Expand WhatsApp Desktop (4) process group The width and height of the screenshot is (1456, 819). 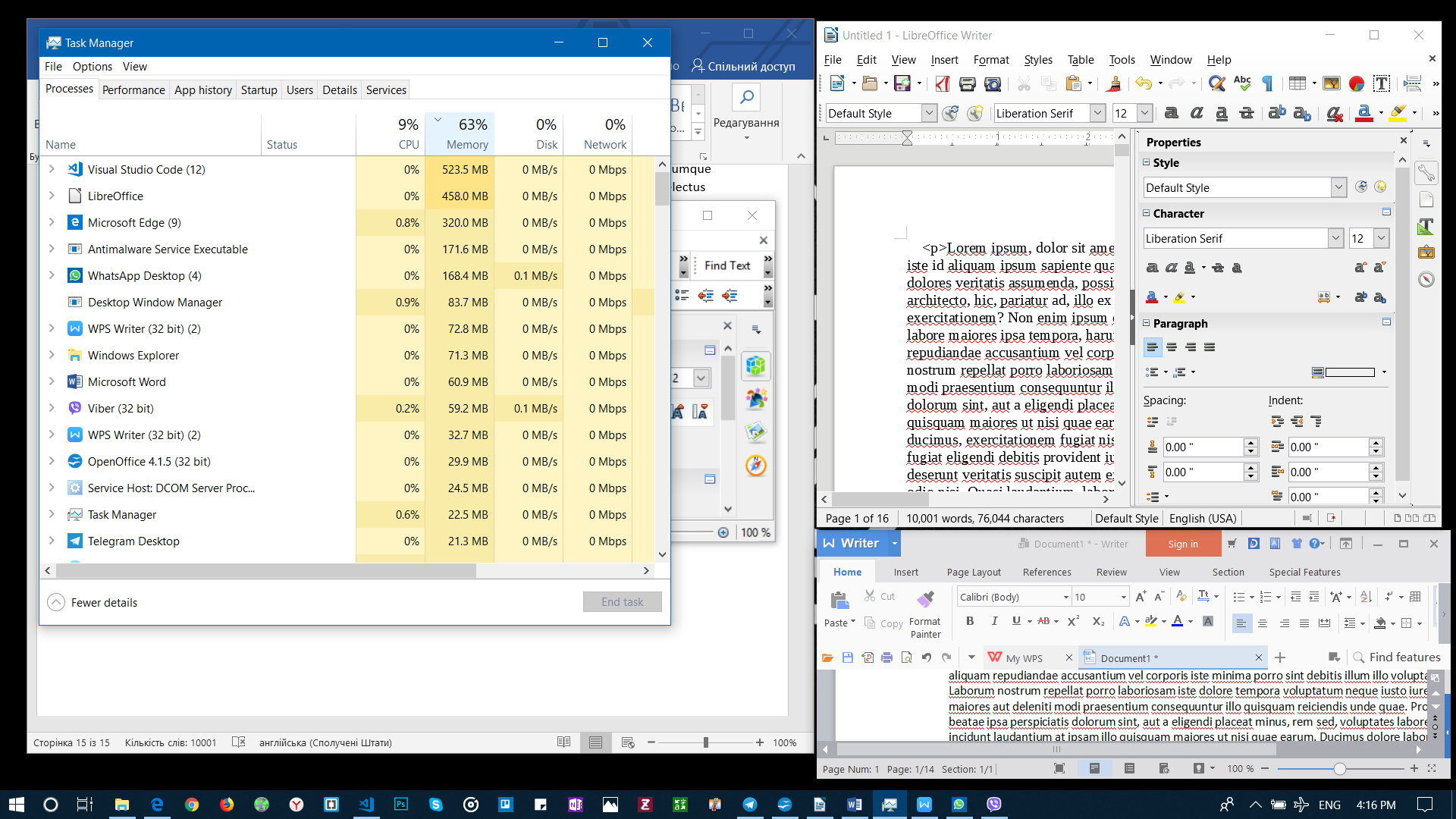click(52, 275)
